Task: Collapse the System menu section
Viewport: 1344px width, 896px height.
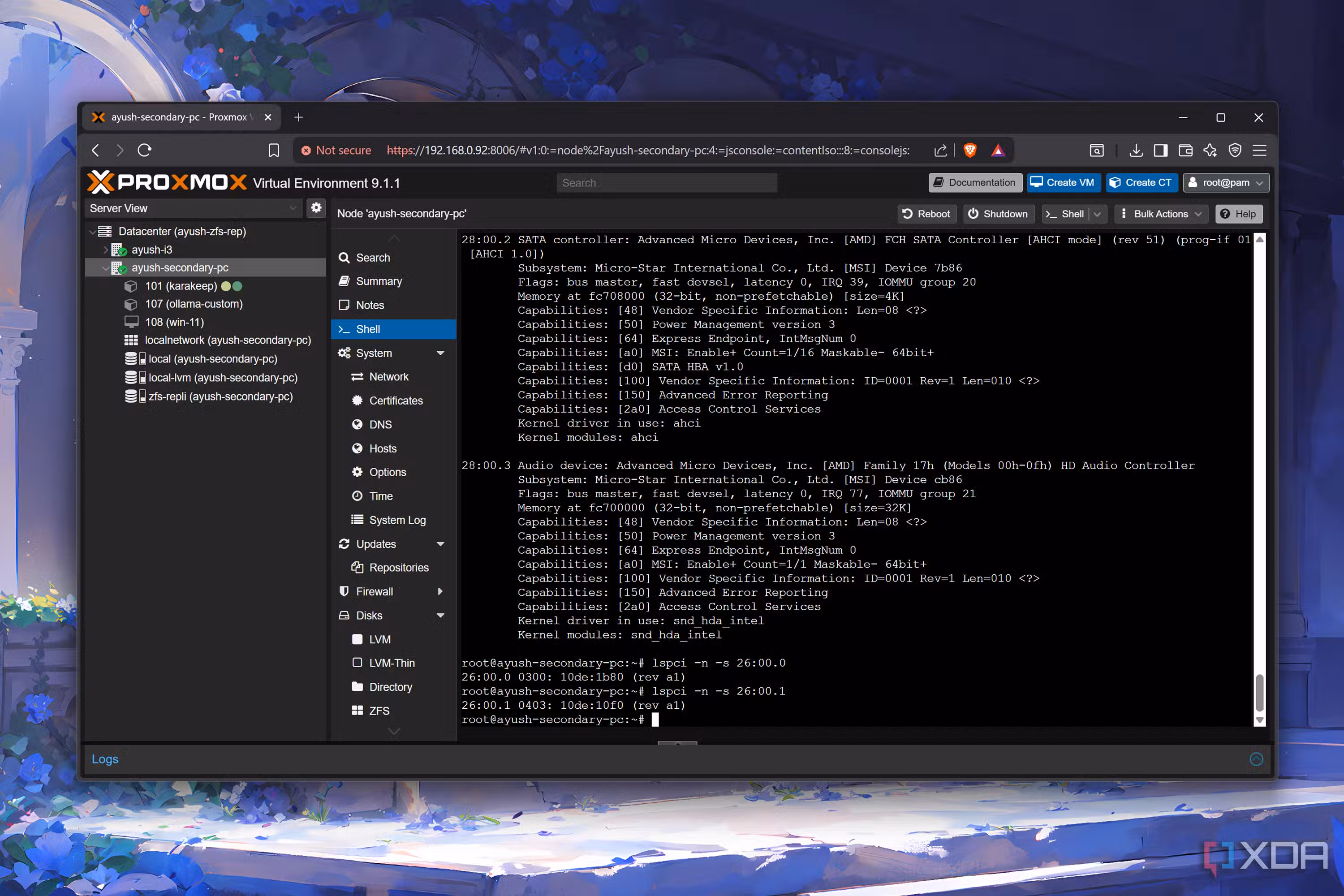Action: coord(440,353)
